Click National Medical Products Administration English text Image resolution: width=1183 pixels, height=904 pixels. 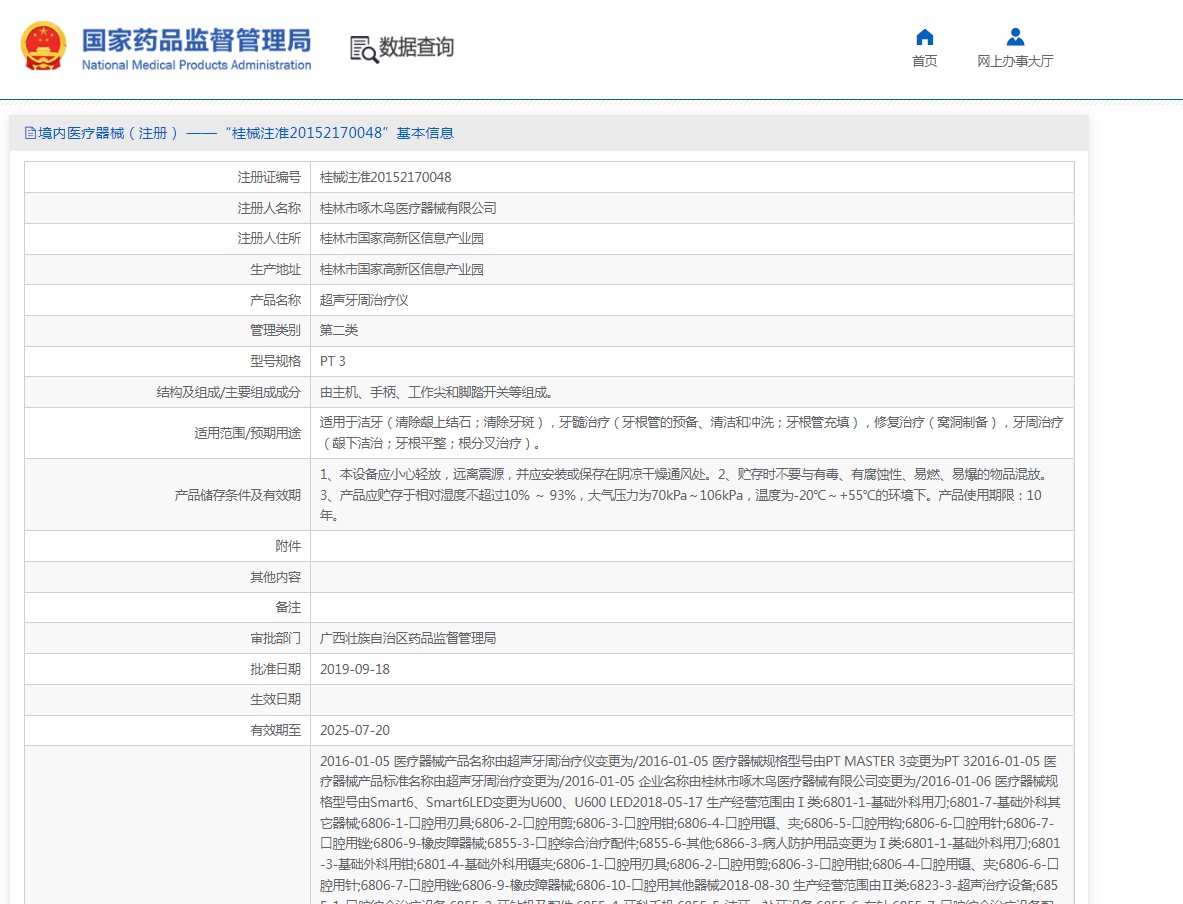pos(196,65)
